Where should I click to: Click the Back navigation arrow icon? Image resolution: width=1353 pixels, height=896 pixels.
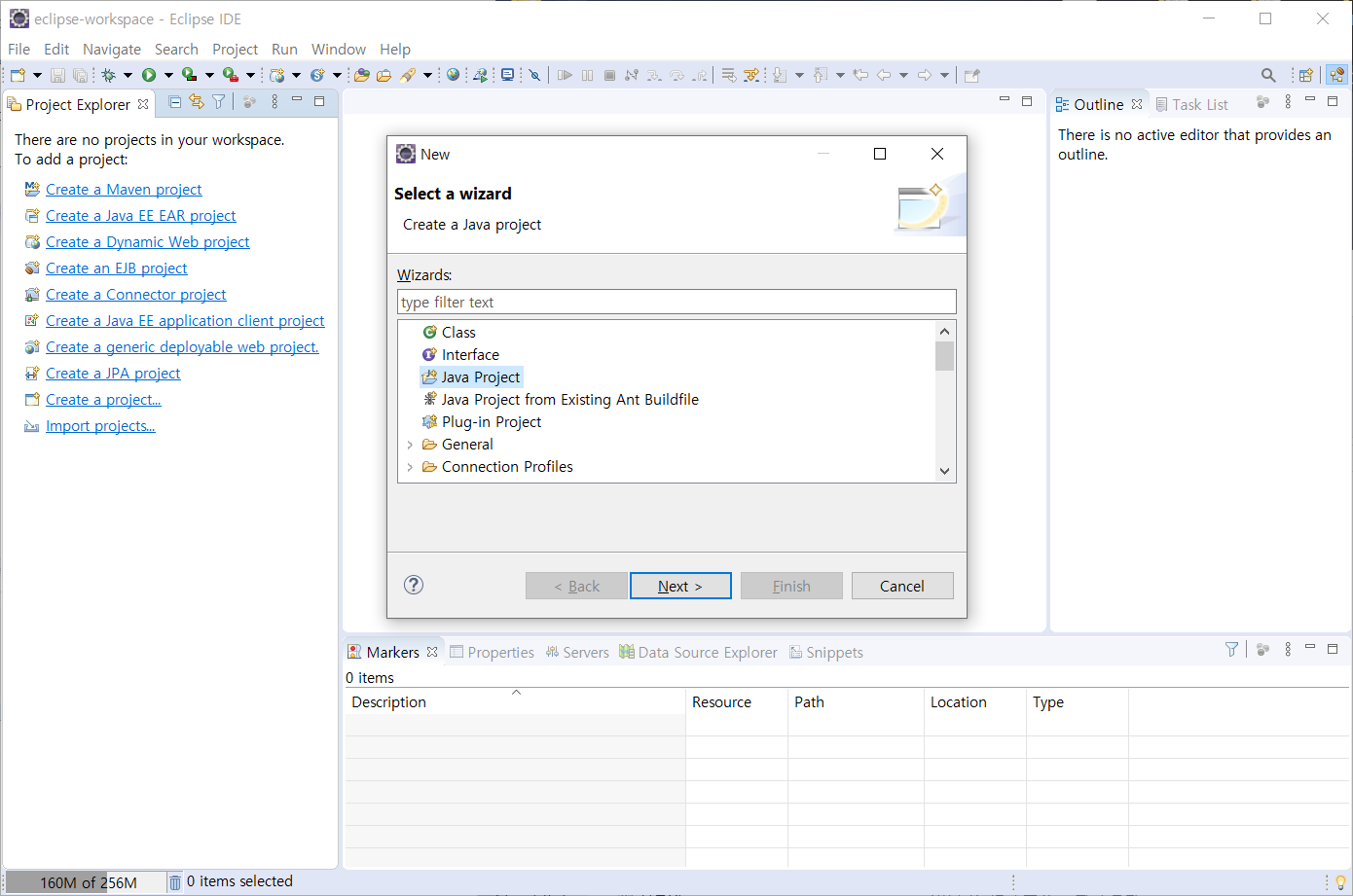click(884, 75)
